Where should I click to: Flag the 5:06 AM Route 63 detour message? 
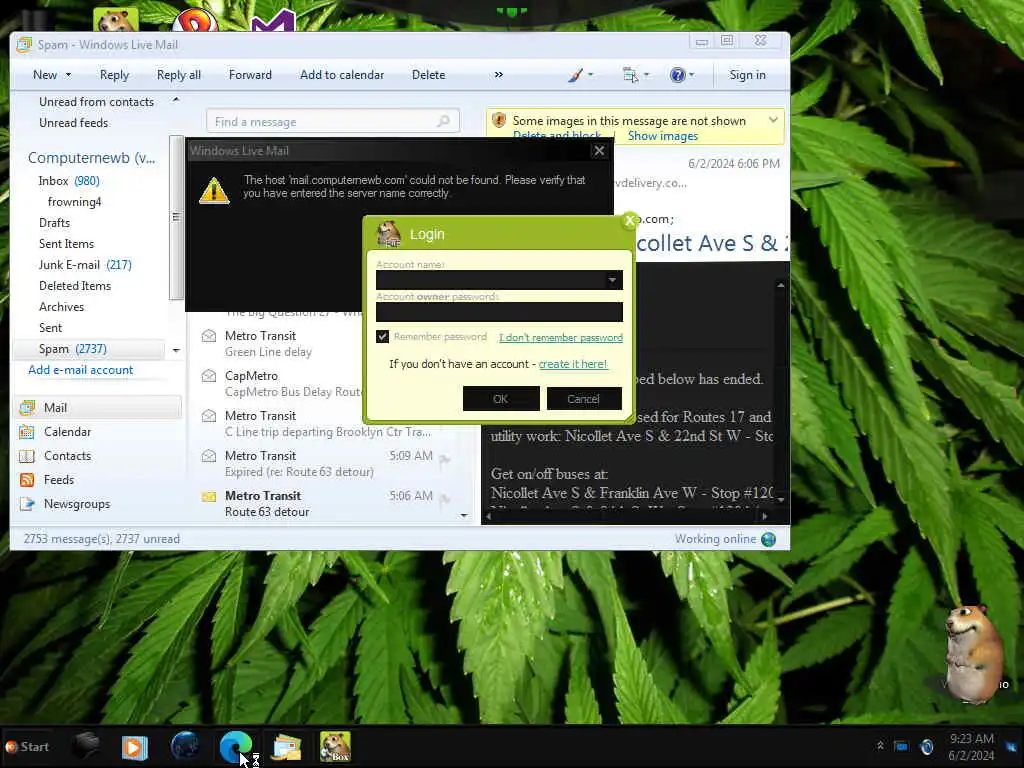point(445,500)
